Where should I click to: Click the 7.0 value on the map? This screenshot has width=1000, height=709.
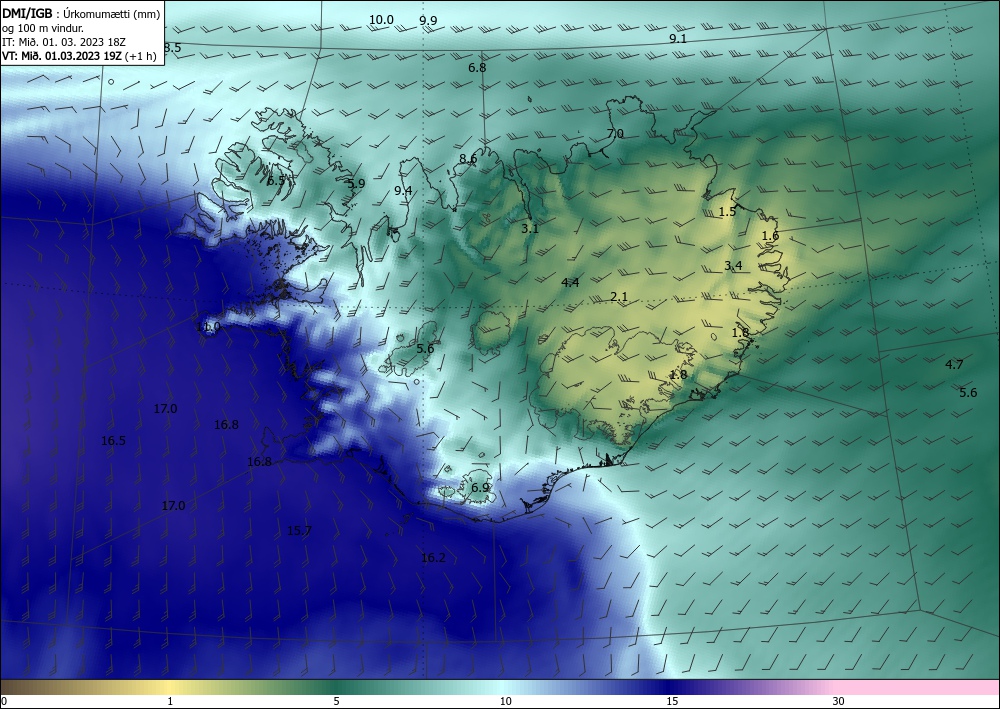click(x=615, y=134)
